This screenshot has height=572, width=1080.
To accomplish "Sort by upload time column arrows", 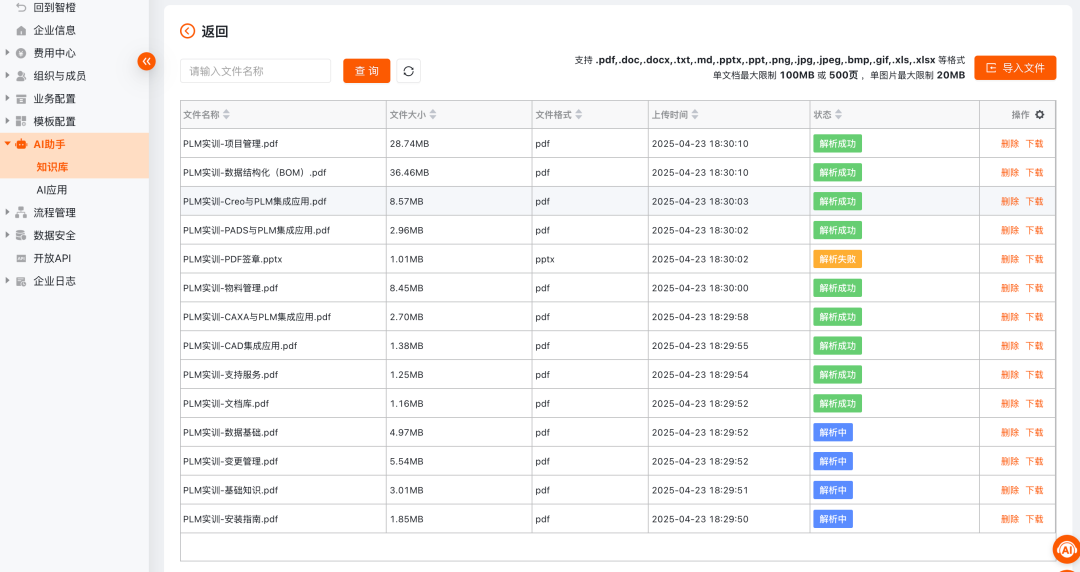I will (x=696, y=115).
